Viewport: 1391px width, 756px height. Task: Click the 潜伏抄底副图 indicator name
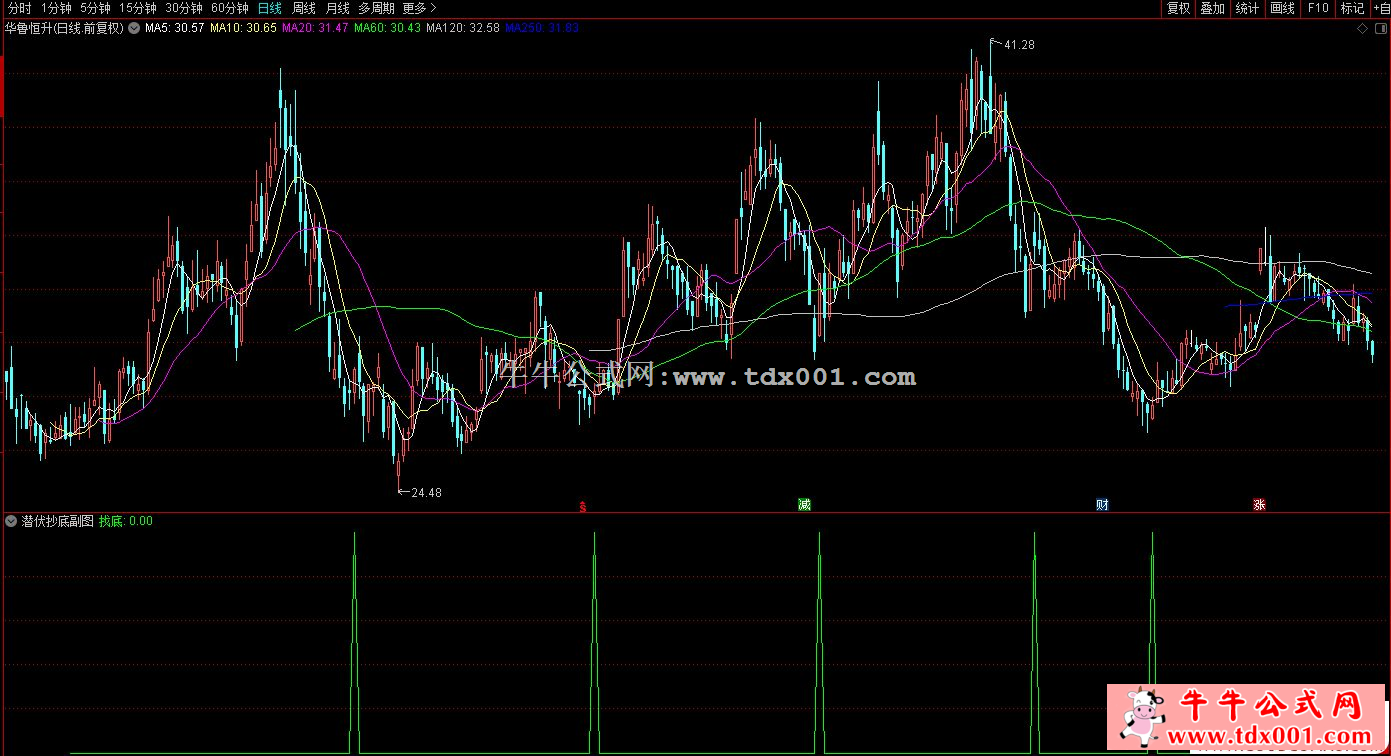click(57, 521)
